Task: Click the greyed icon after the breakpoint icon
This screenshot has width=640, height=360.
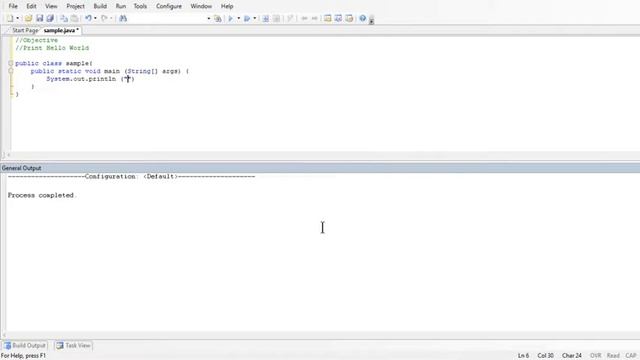Action: (x=276, y=18)
